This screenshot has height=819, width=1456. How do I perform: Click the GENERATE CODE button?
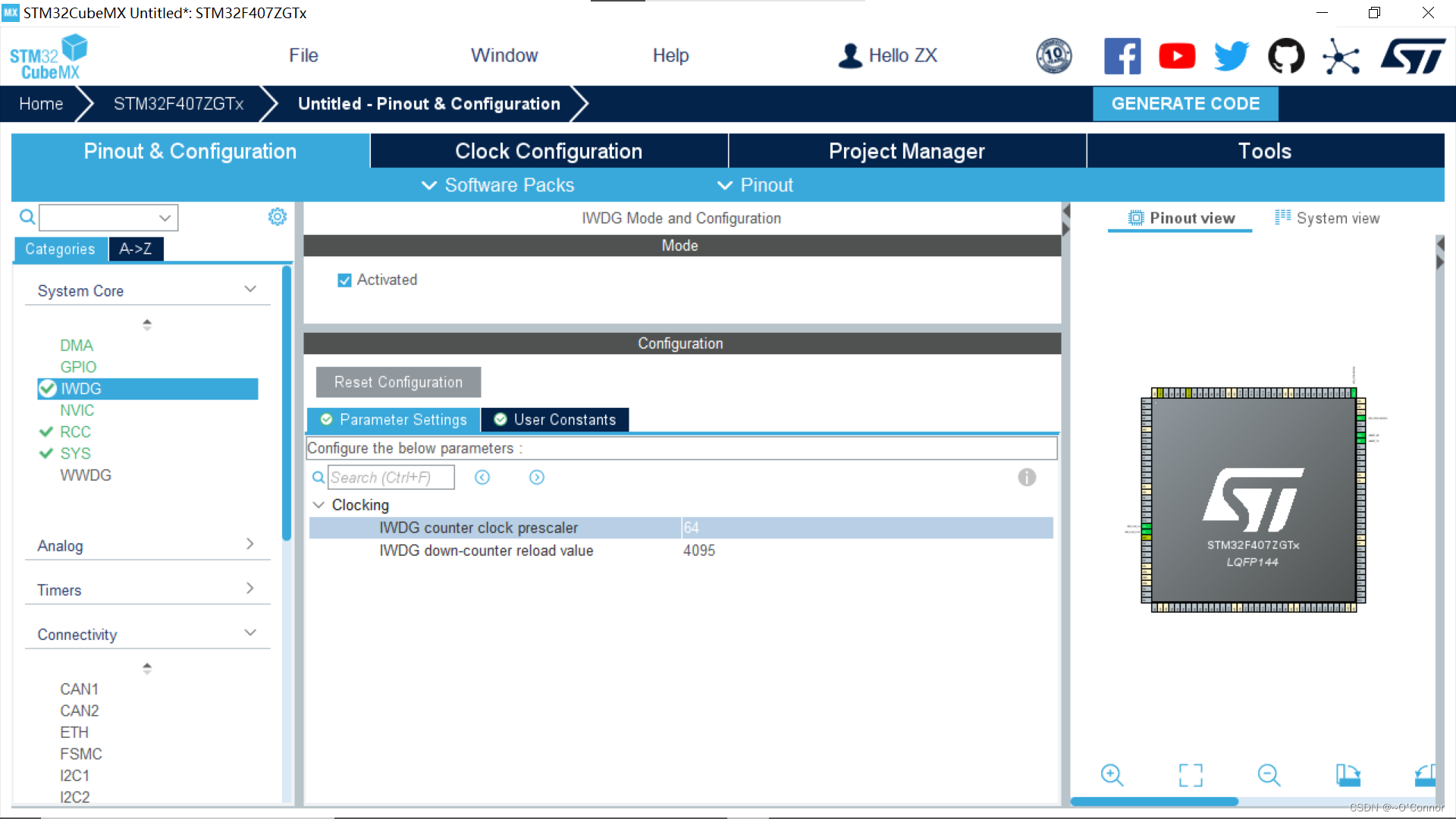click(x=1185, y=104)
